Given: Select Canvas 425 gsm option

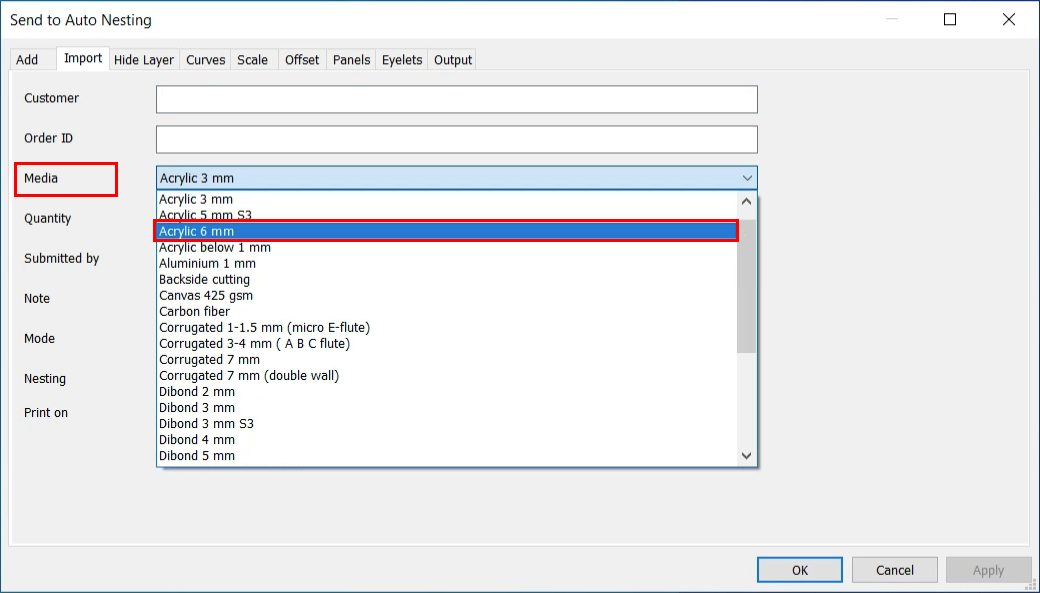Looking at the screenshot, I should [x=206, y=295].
